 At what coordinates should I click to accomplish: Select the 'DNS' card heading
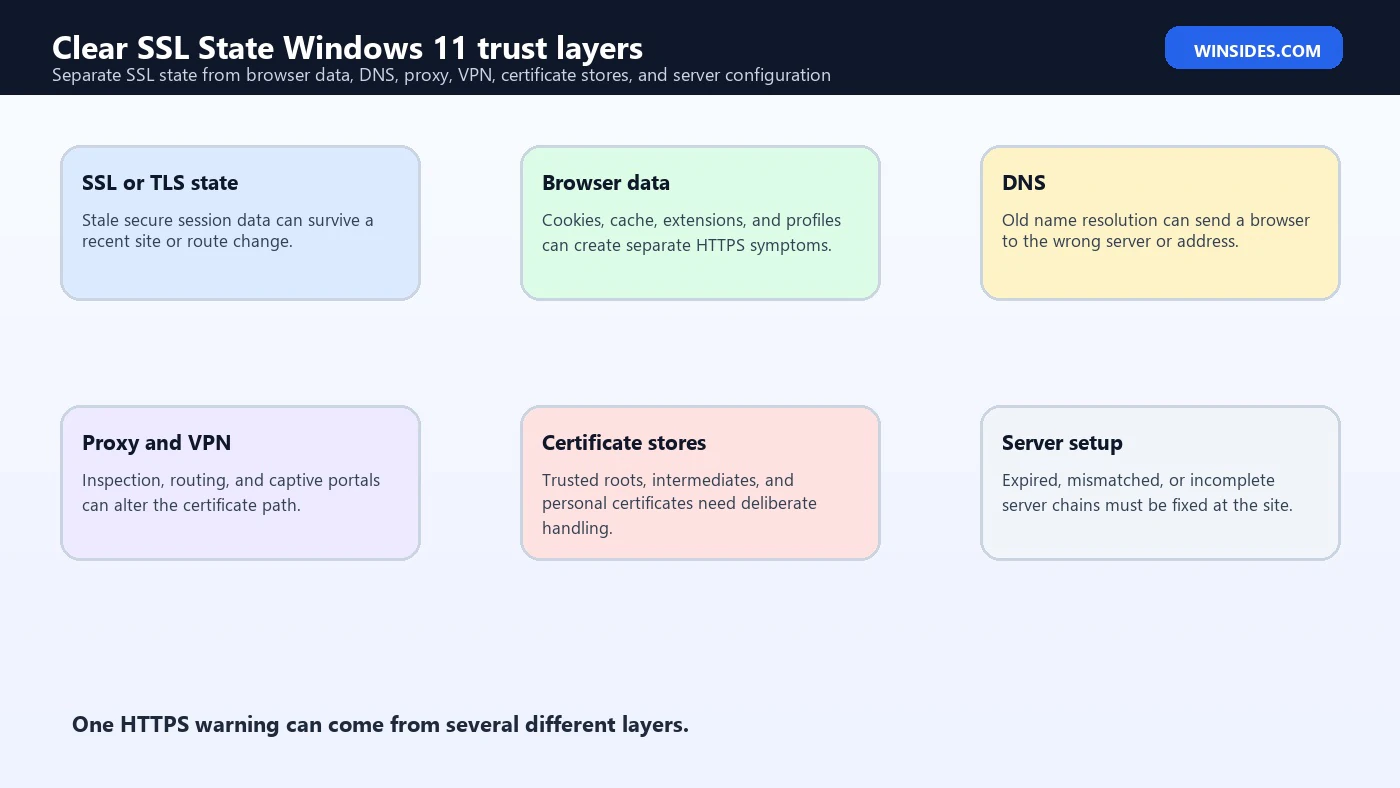tap(1024, 183)
